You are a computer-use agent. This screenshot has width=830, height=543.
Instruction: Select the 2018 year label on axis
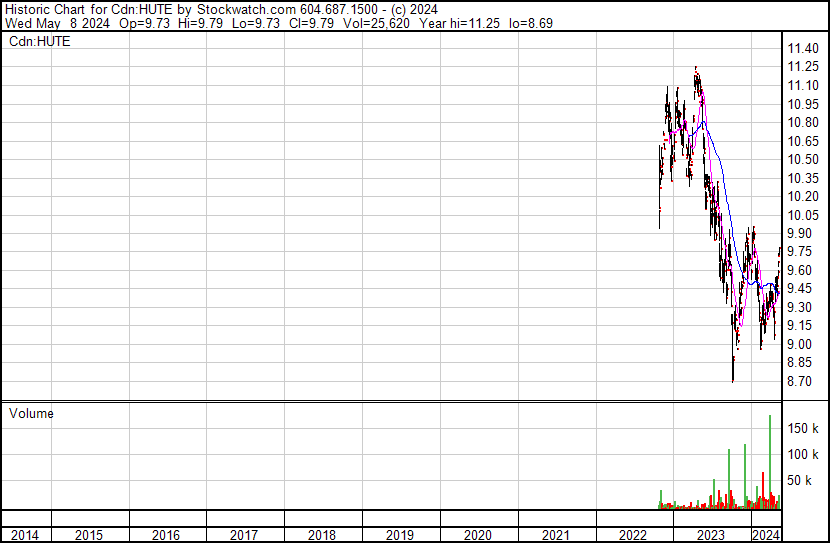(x=322, y=535)
